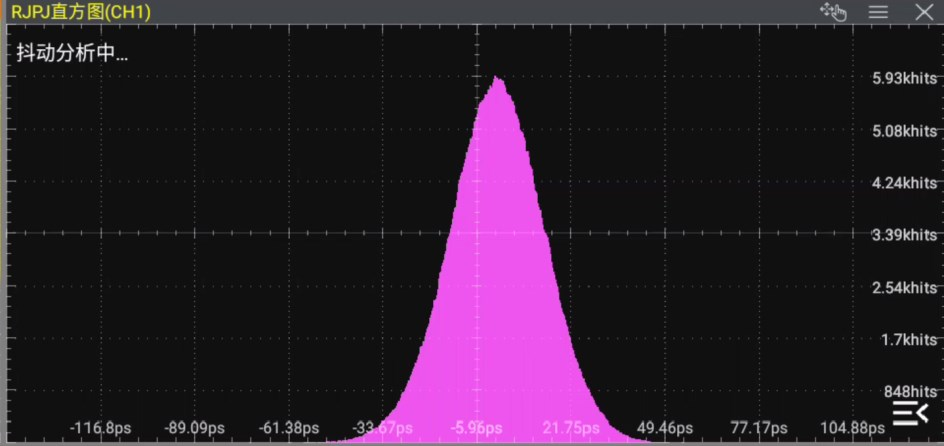The height and width of the screenshot is (446, 944).
Task: Select the RJPJ直方图(CH1) window title
Action: pyautogui.click(x=81, y=12)
